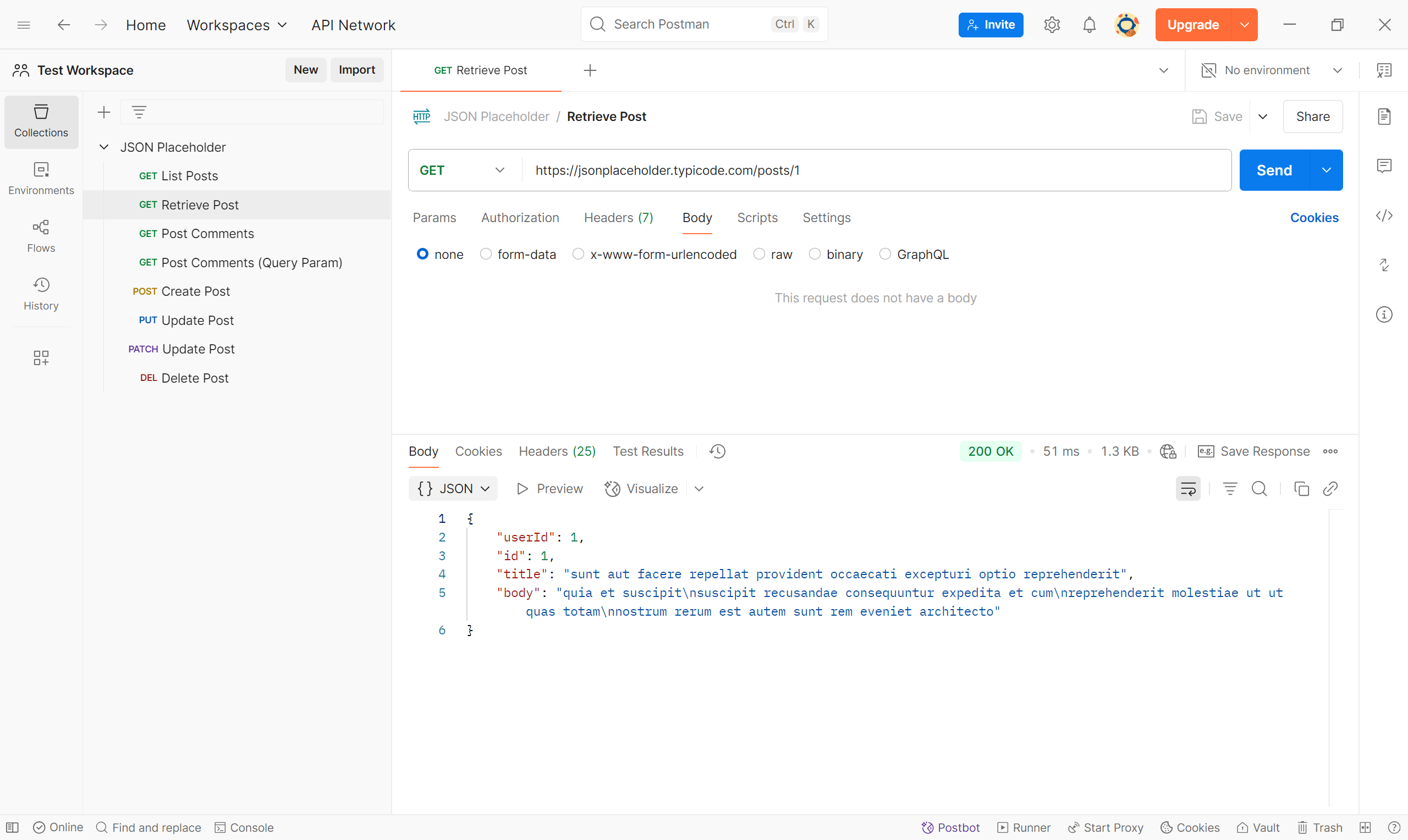The width and height of the screenshot is (1408, 840).
Task: Click the filter response icon
Action: tap(1230, 489)
